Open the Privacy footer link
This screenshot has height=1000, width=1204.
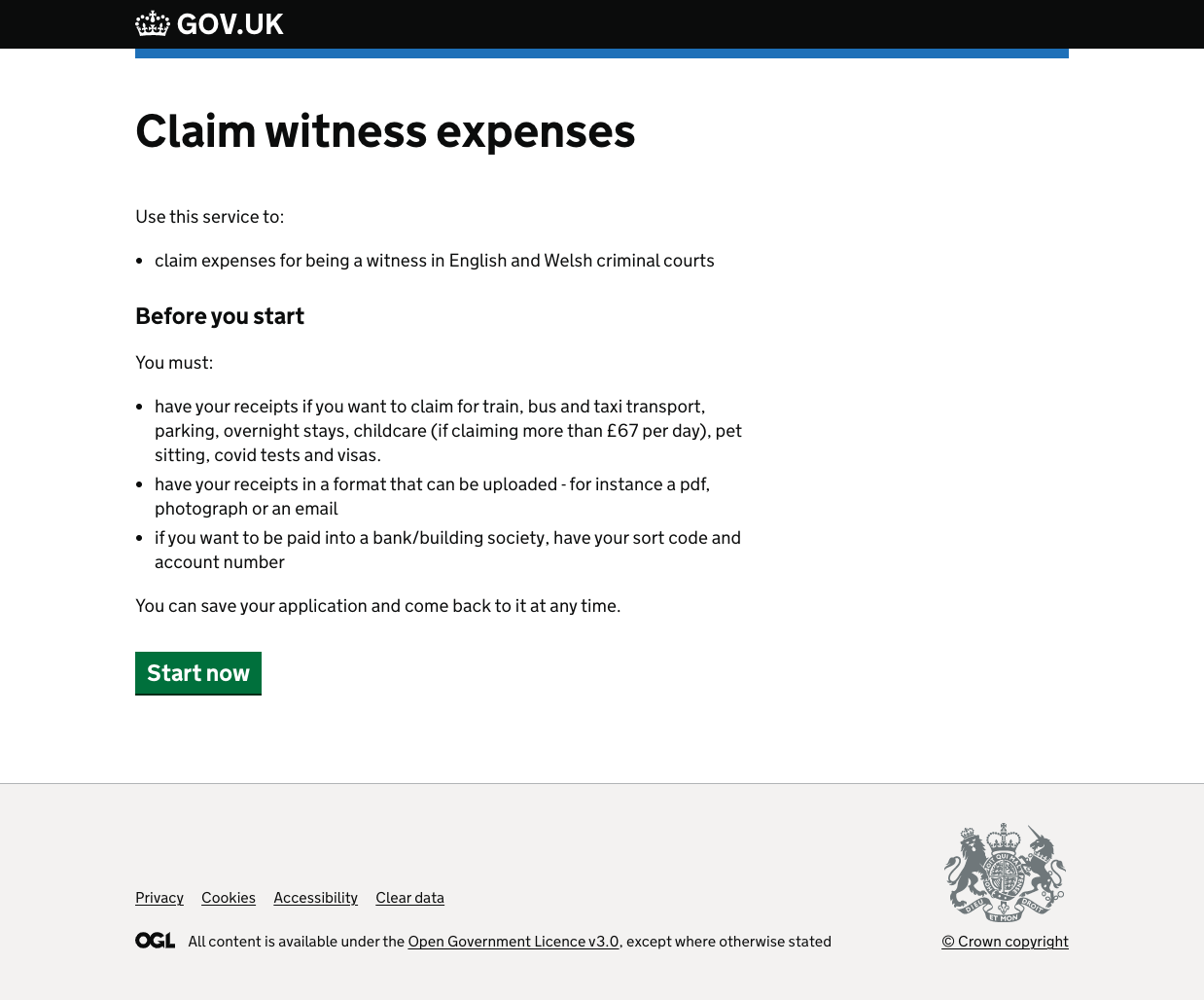click(159, 898)
